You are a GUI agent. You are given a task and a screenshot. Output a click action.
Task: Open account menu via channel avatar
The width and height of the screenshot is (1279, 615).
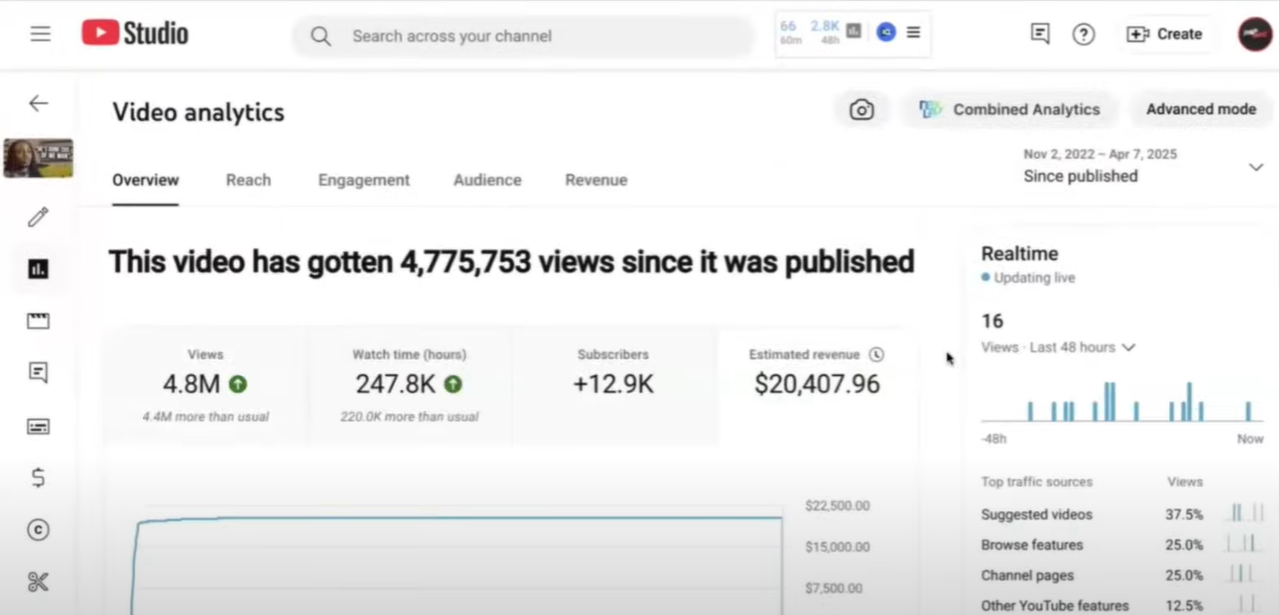coord(1253,33)
